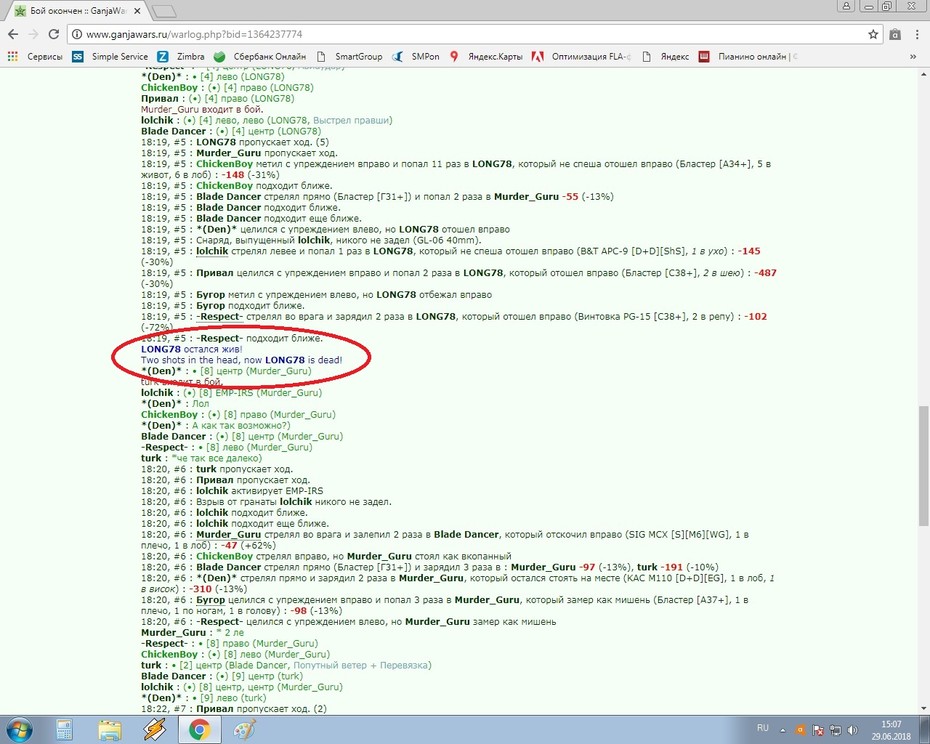This screenshot has width=930, height=744.
Task: Click the -102 damage value
Action: pyautogui.click(x=756, y=316)
